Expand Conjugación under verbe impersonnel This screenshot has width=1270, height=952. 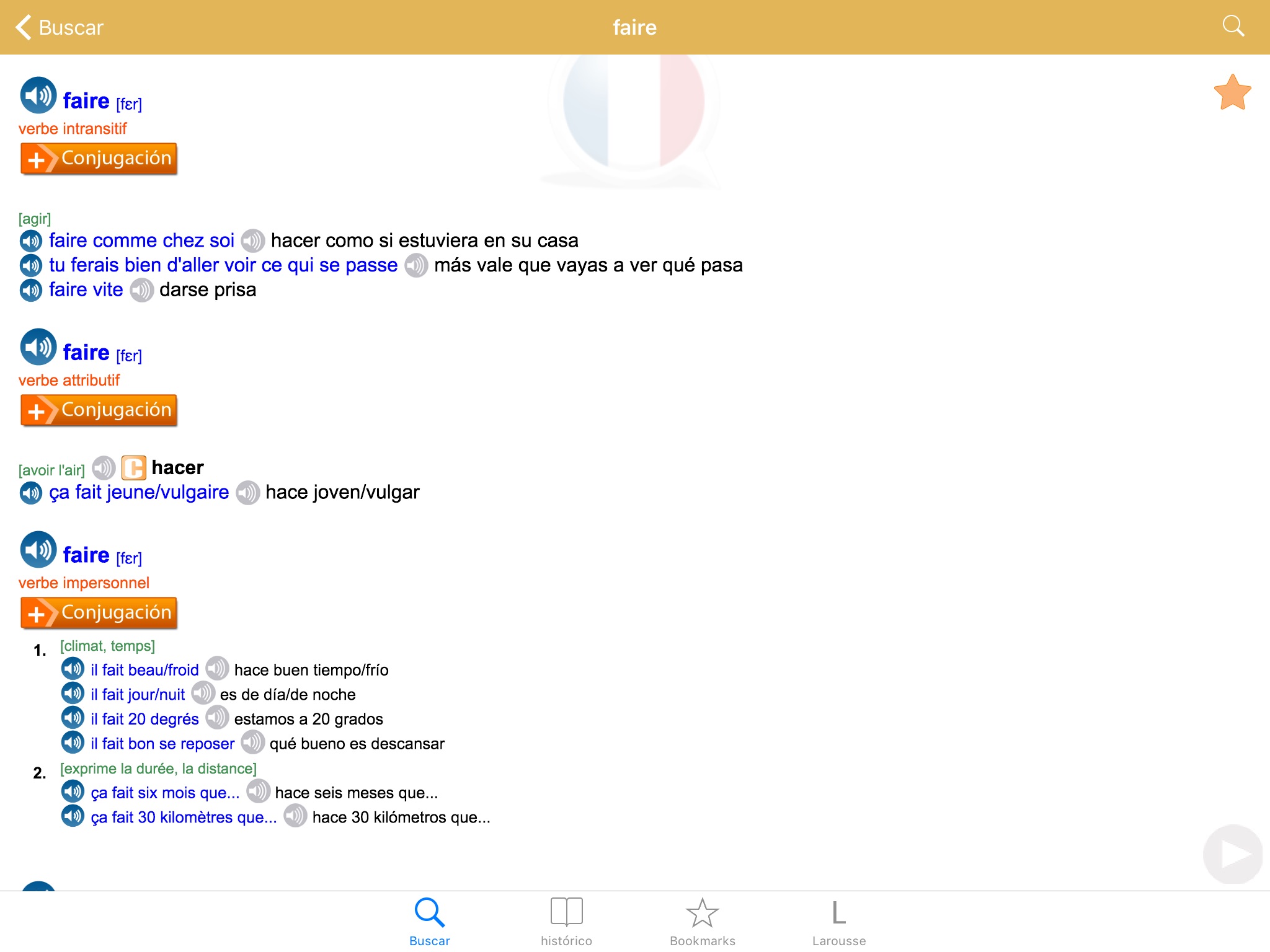pyautogui.click(x=99, y=613)
